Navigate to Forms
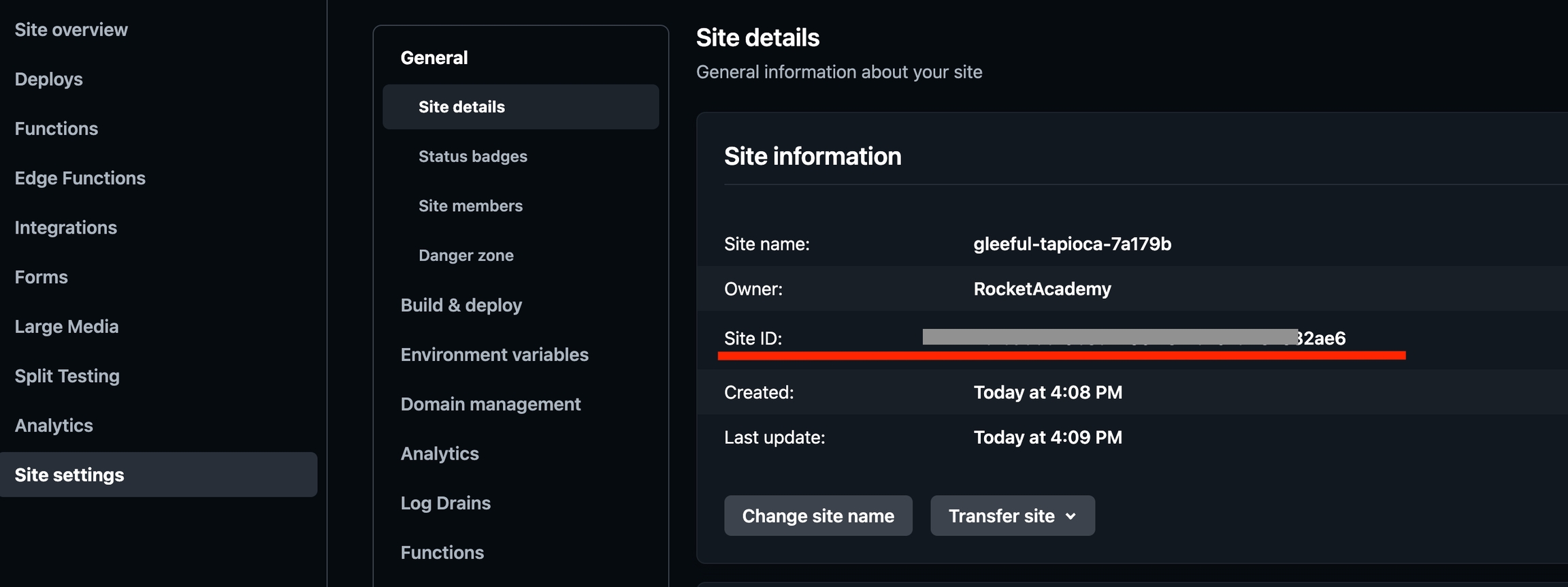Viewport: 1568px width, 587px height. 42,277
